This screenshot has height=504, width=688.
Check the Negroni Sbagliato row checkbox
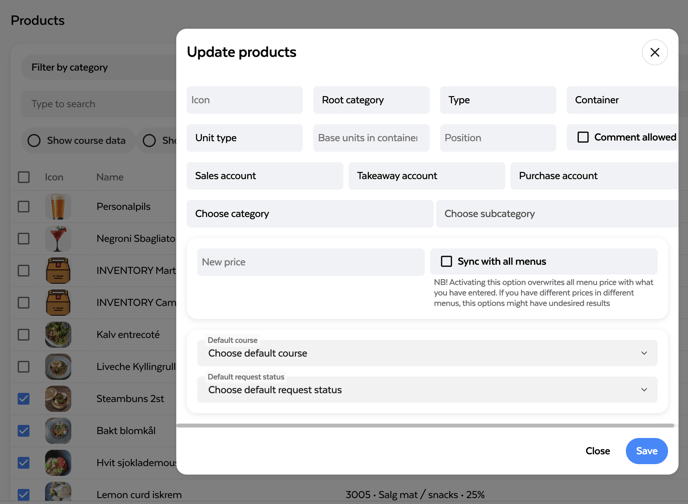24,238
